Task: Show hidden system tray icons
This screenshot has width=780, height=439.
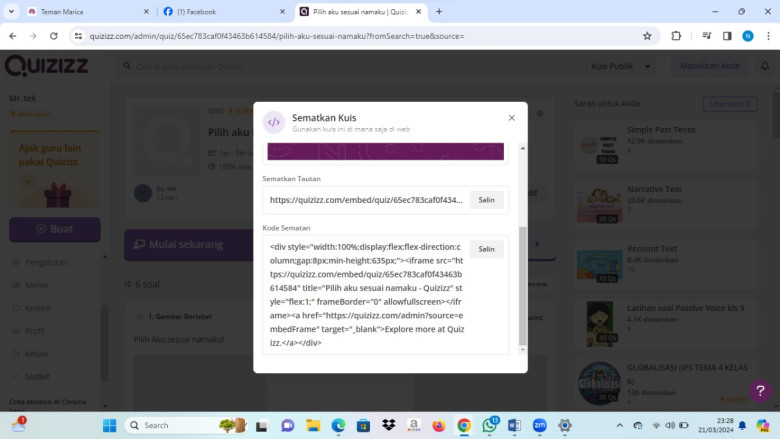Action: pyautogui.click(x=619, y=426)
